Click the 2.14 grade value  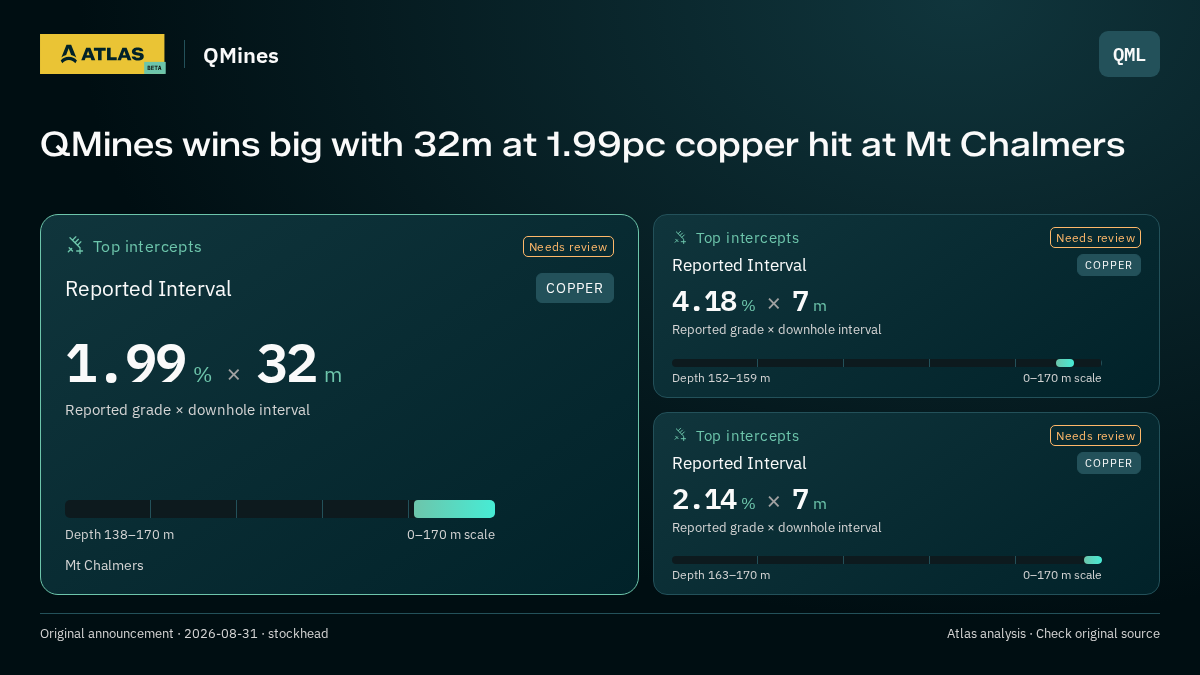704,499
